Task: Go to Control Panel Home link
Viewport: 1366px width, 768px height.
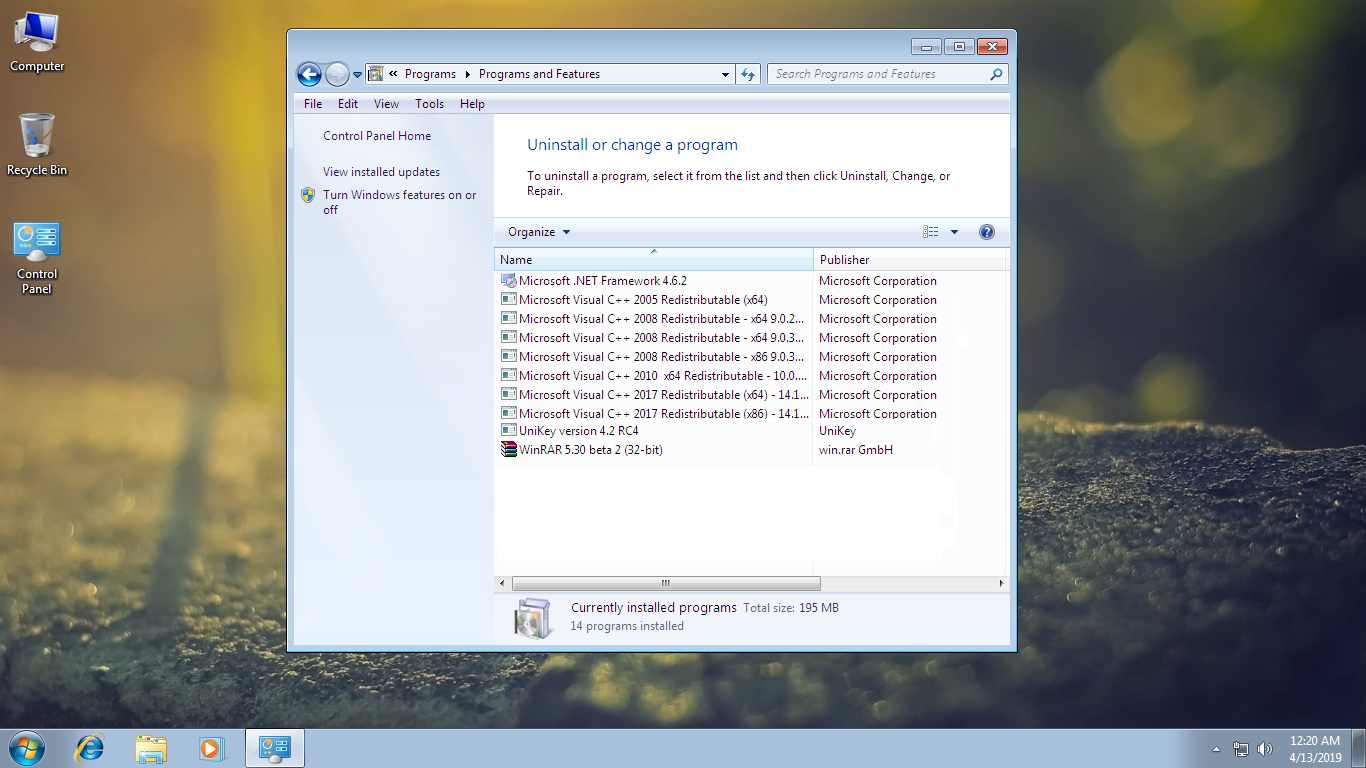Action: coord(377,136)
